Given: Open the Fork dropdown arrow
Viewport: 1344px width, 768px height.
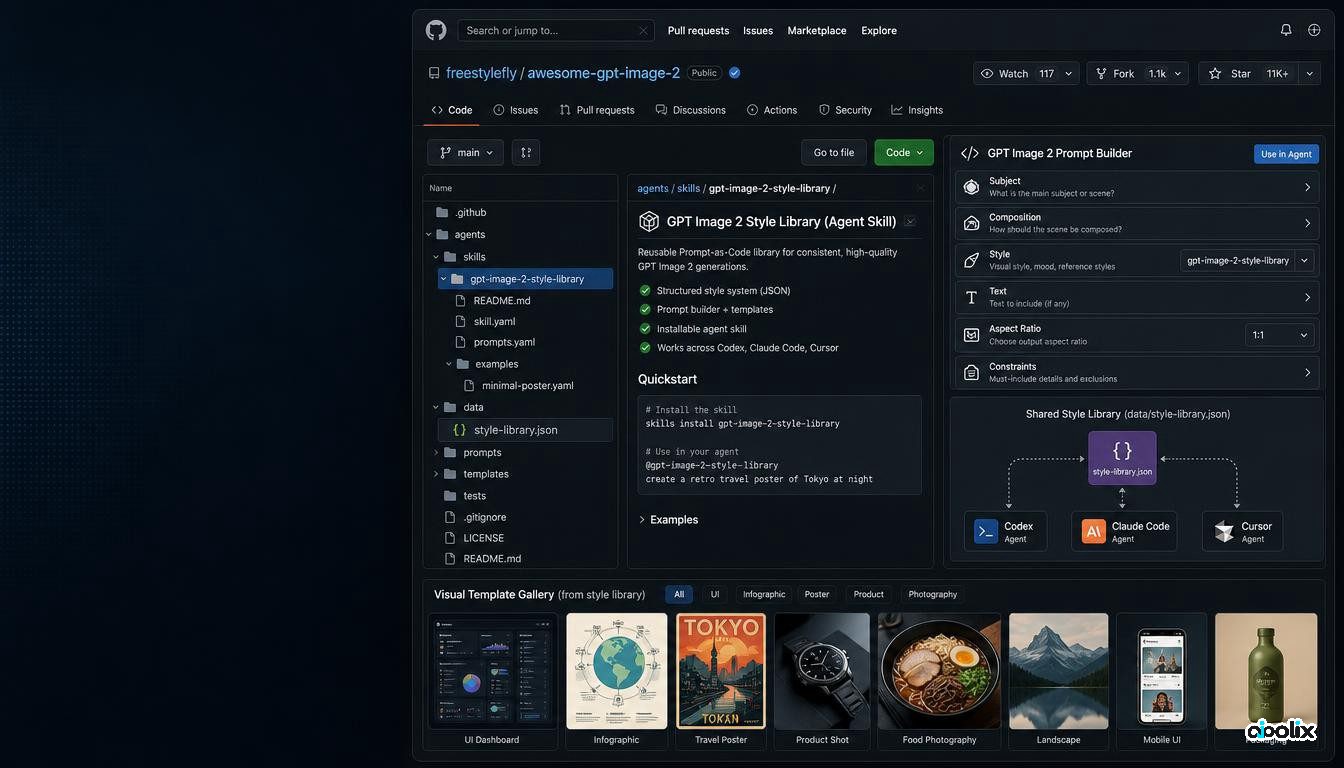Looking at the screenshot, I should [1178, 74].
